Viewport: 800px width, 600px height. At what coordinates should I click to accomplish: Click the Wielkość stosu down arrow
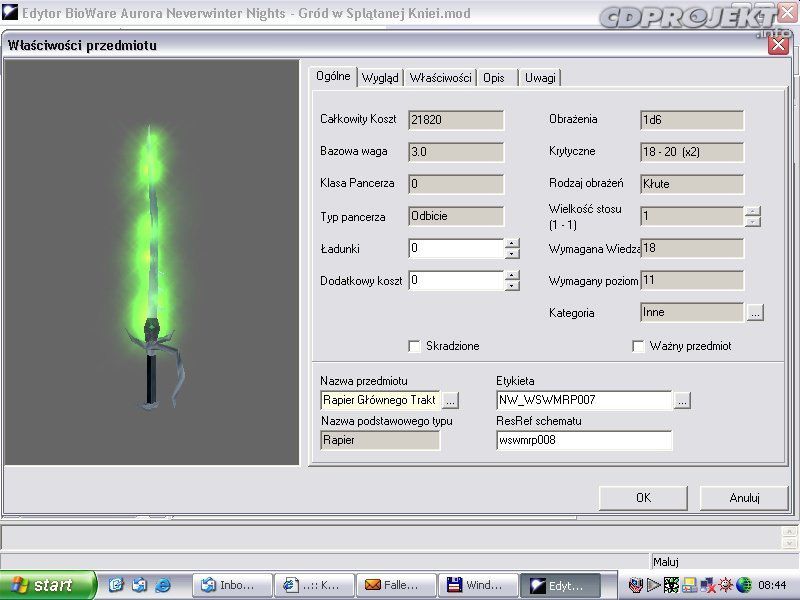[x=753, y=221]
